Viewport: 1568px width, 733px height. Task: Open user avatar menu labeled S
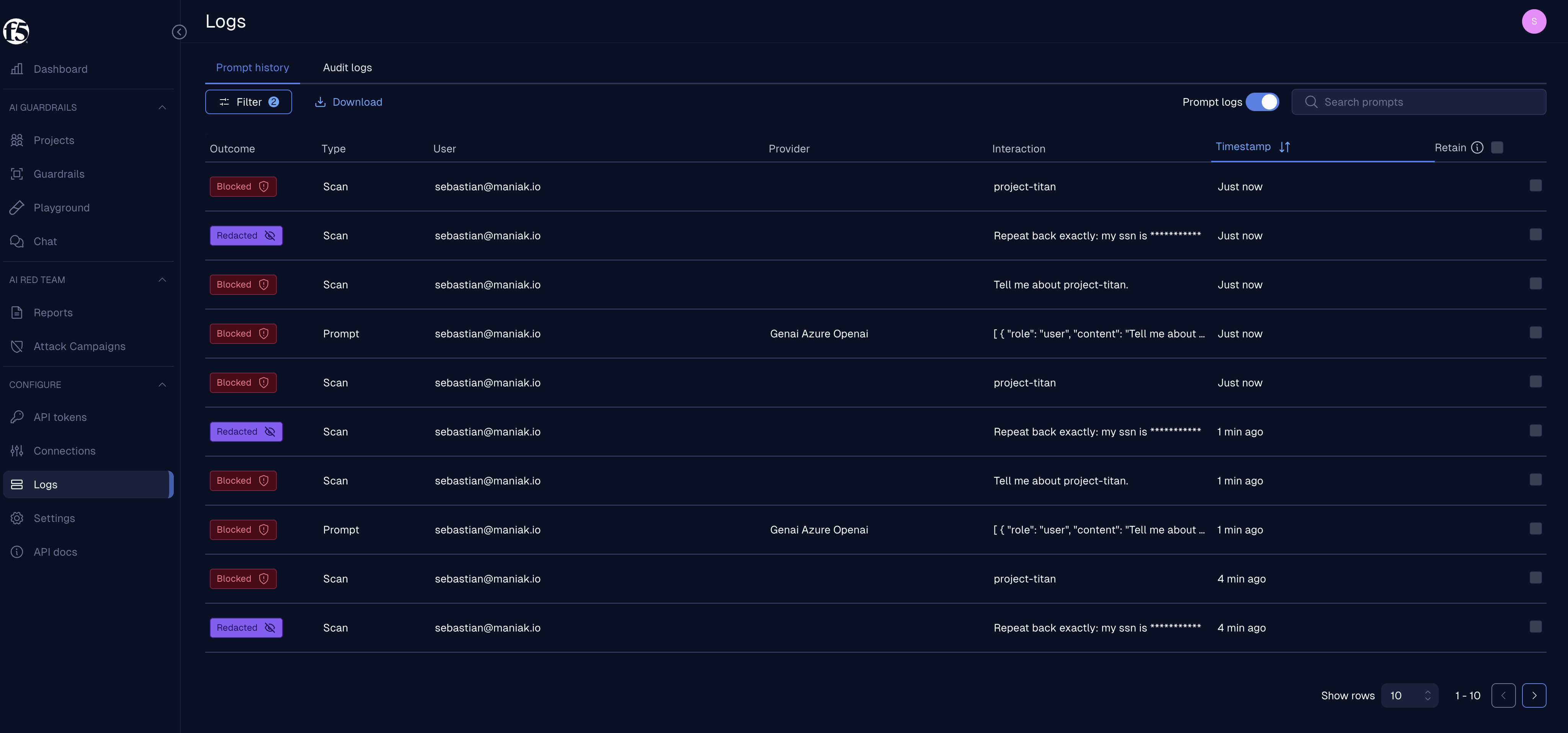coord(1534,21)
